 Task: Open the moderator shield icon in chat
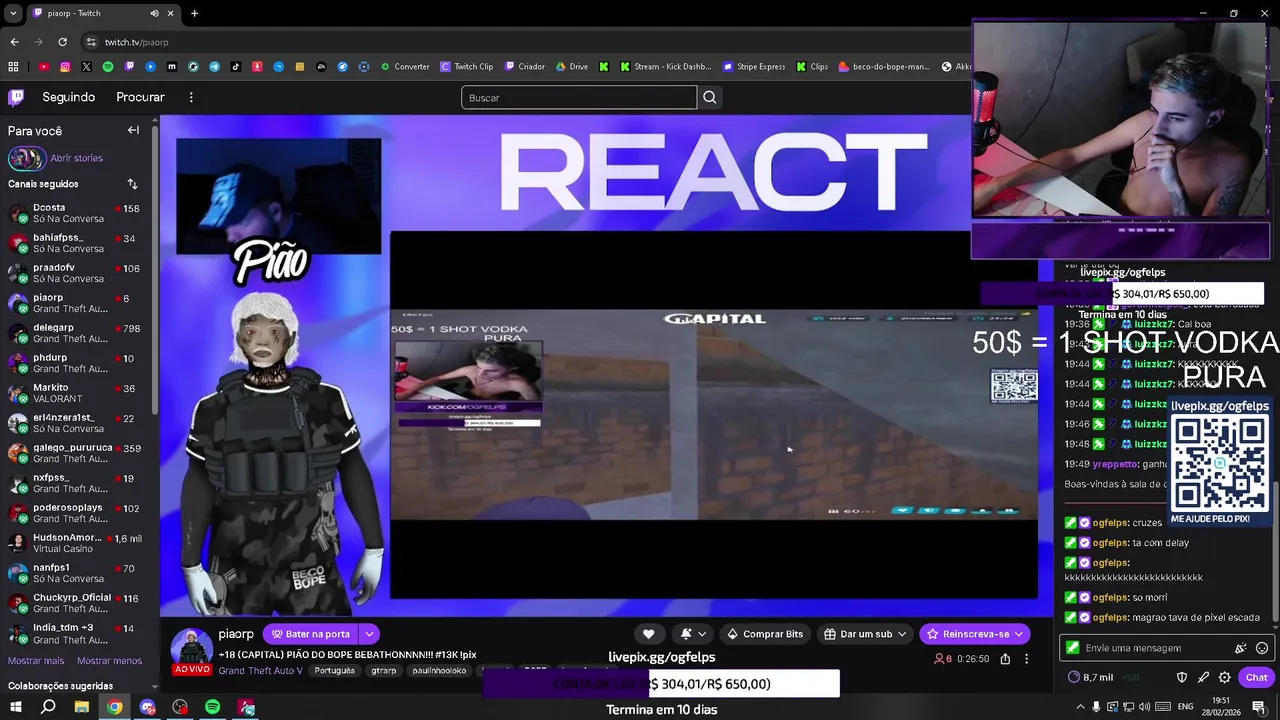point(1181,677)
